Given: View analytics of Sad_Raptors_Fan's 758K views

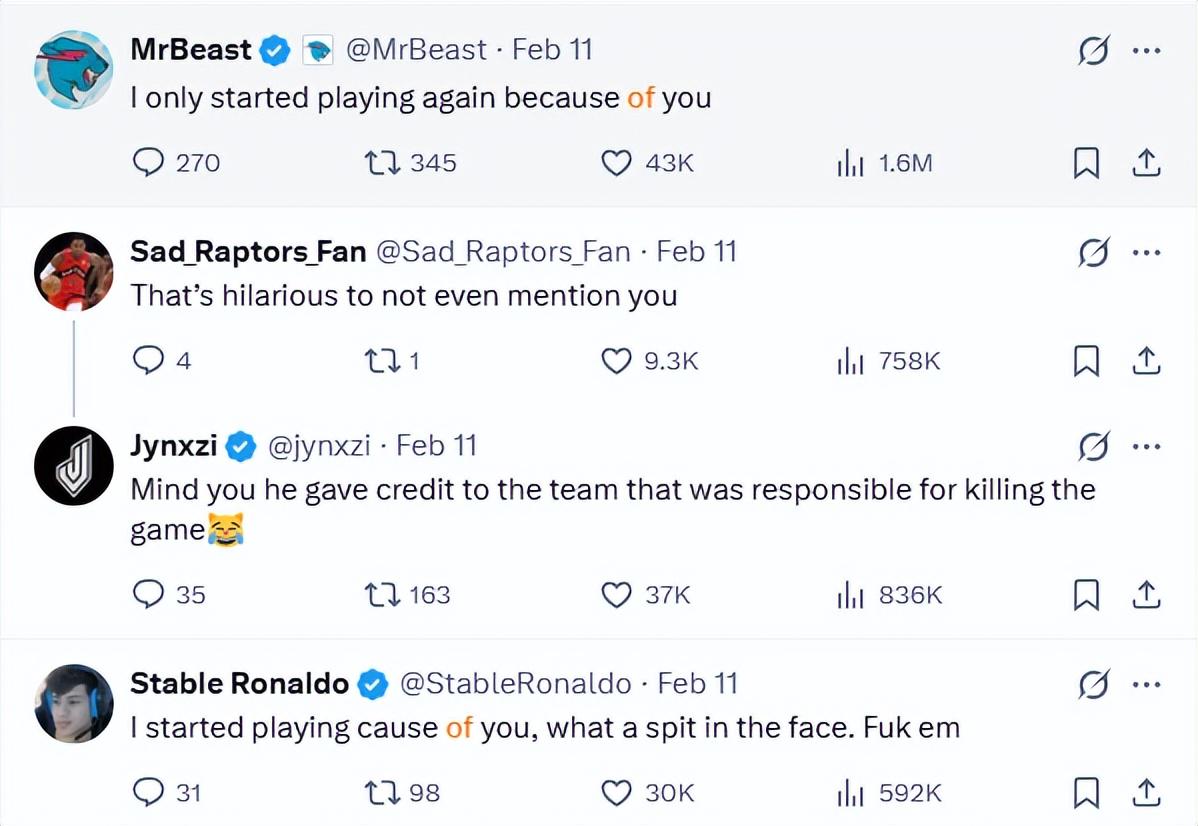Looking at the screenshot, I should coord(849,361).
